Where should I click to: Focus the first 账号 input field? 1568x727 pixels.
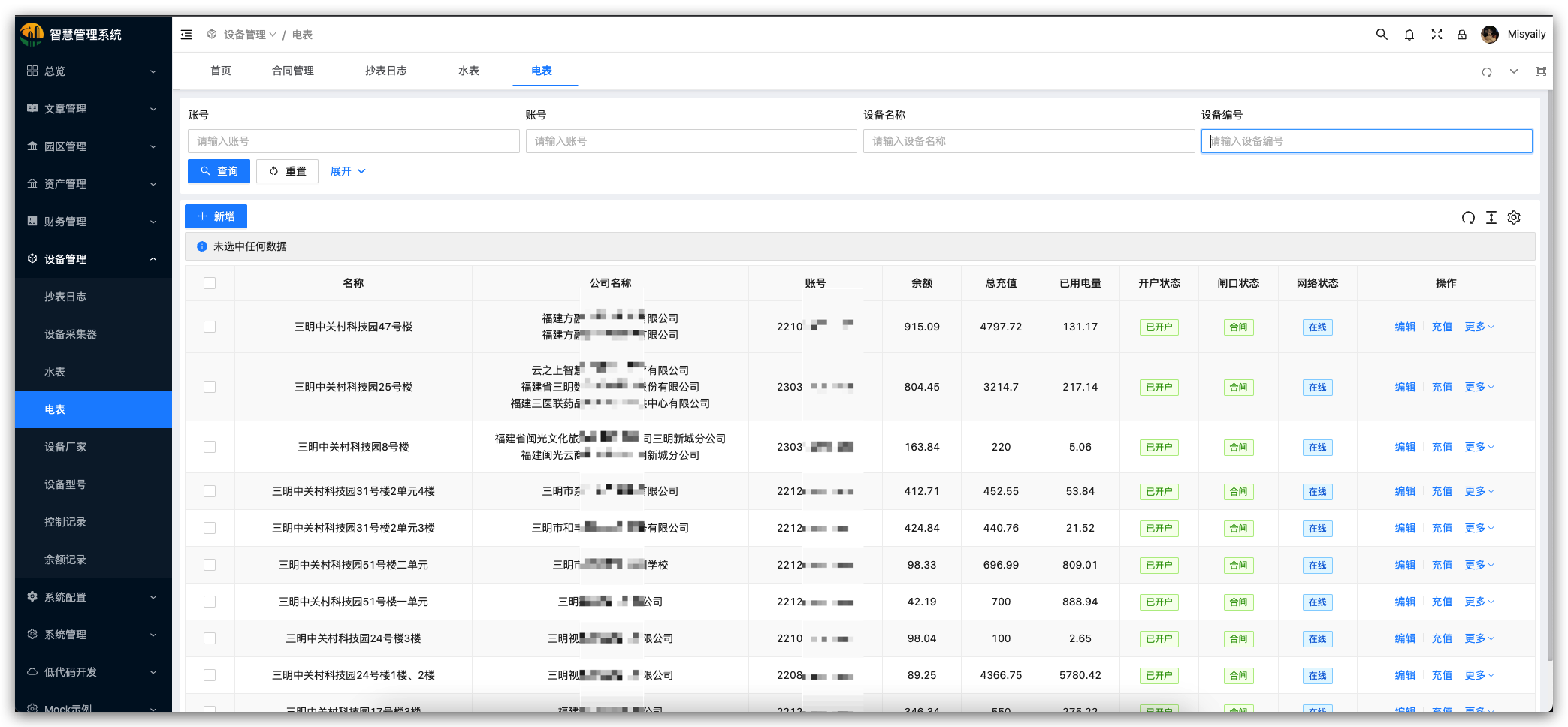(x=353, y=141)
